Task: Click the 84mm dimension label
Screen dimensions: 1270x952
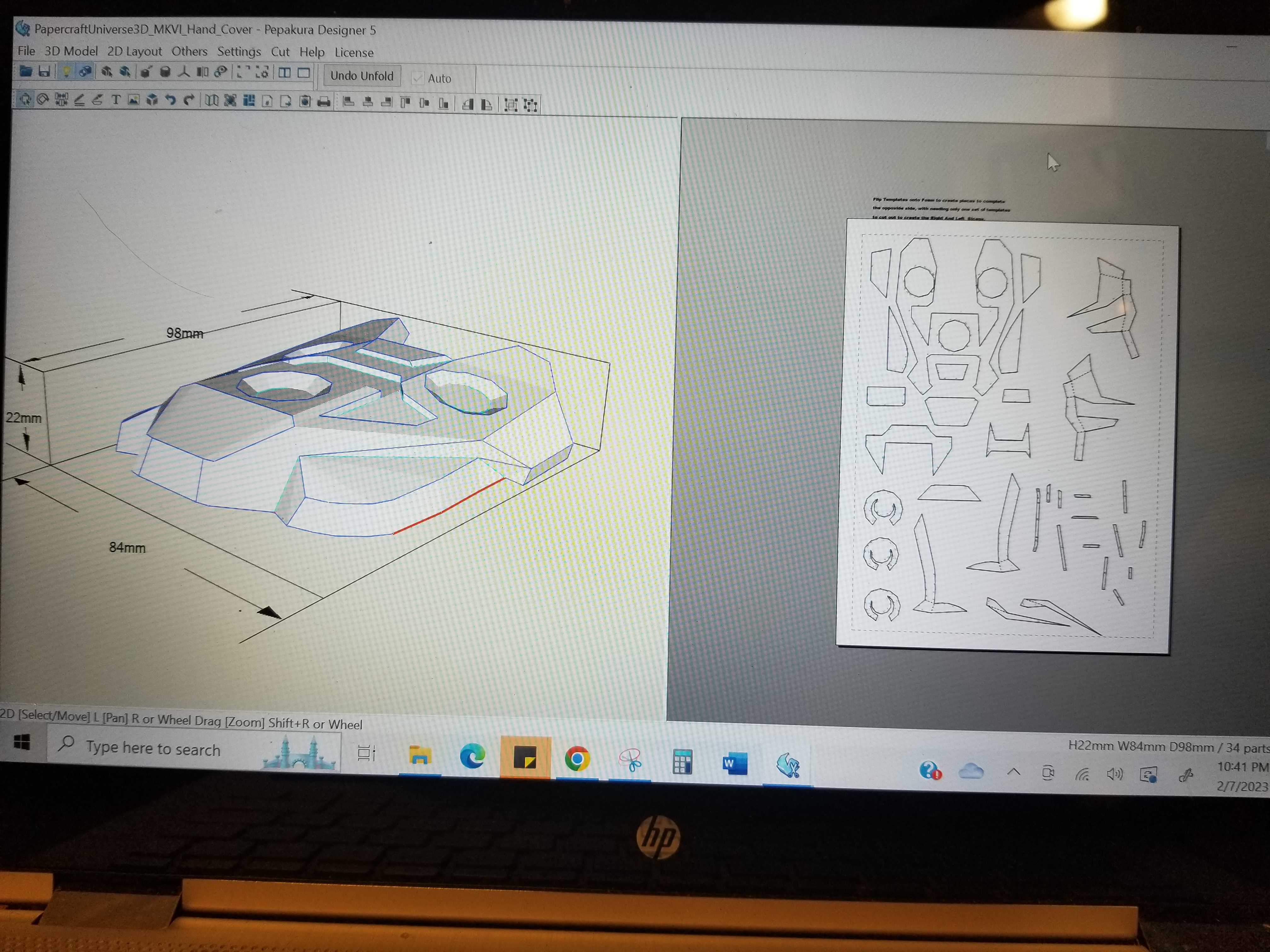Action: tap(128, 547)
